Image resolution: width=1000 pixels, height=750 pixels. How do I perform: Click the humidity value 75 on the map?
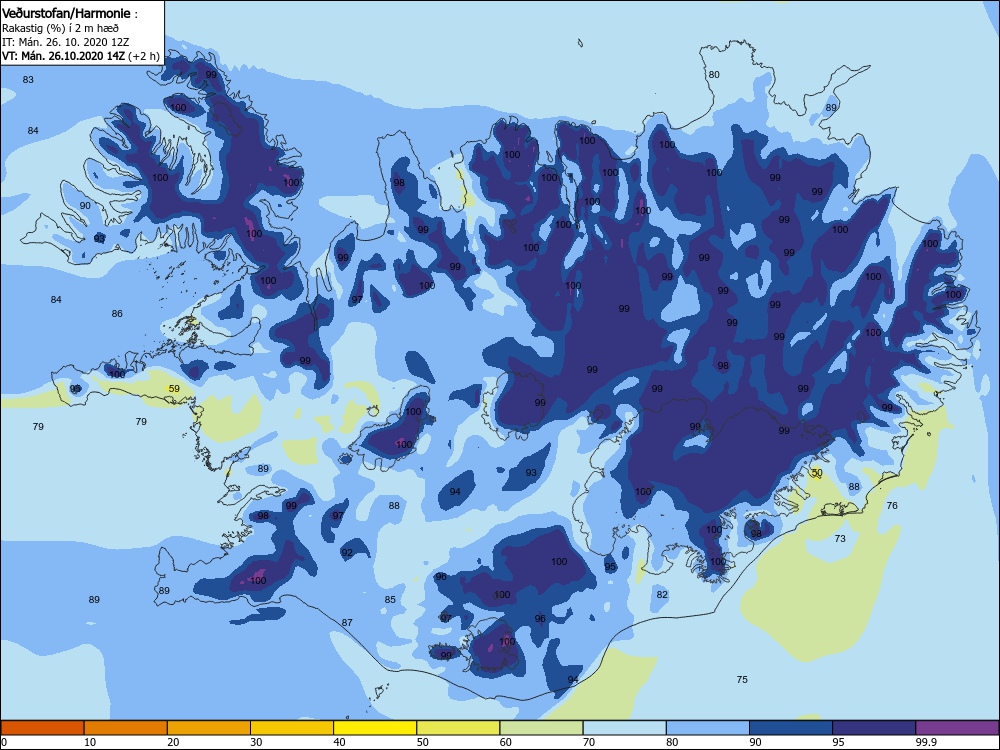[742, 679]
